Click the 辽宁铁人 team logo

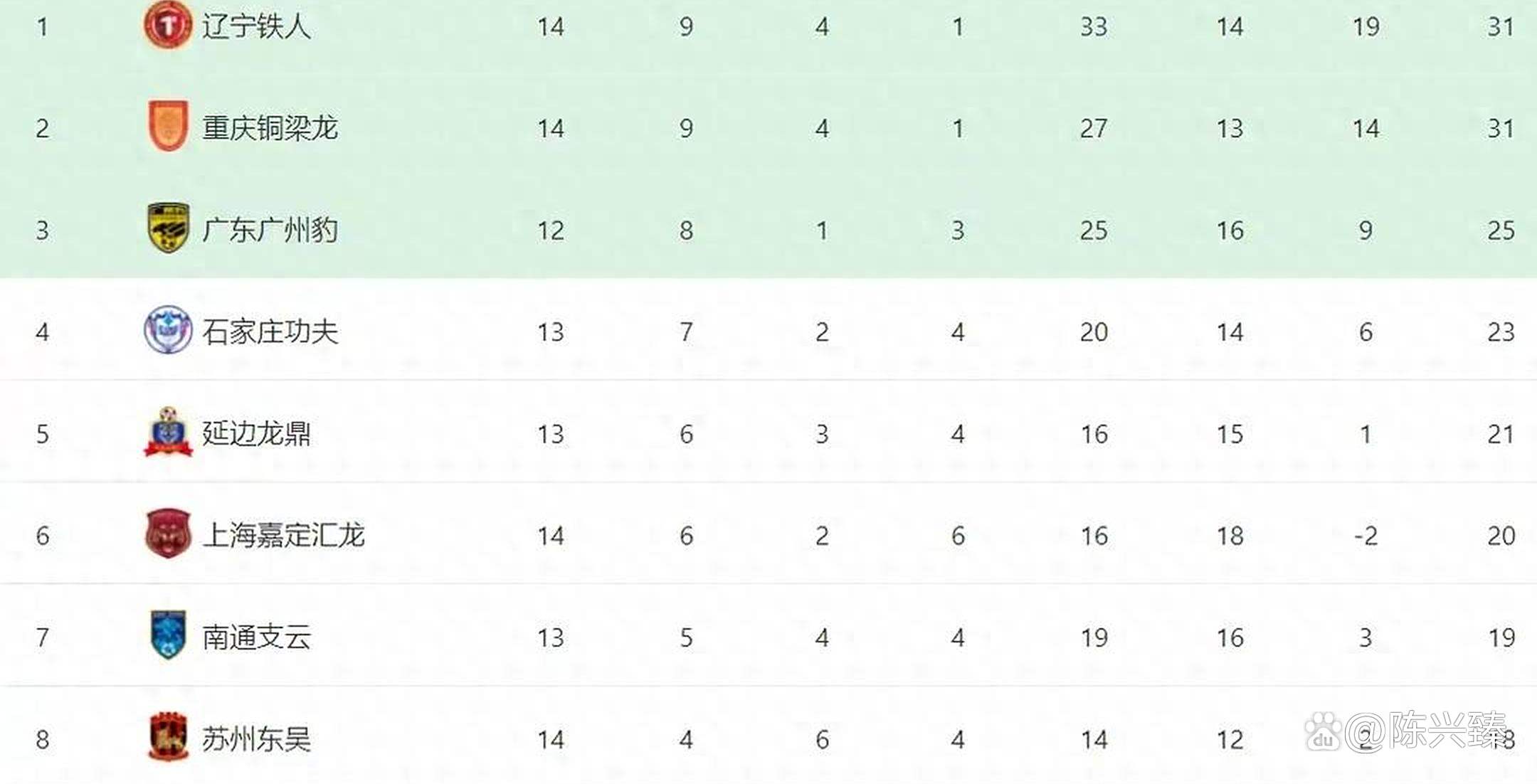click(x=168, y=26)
